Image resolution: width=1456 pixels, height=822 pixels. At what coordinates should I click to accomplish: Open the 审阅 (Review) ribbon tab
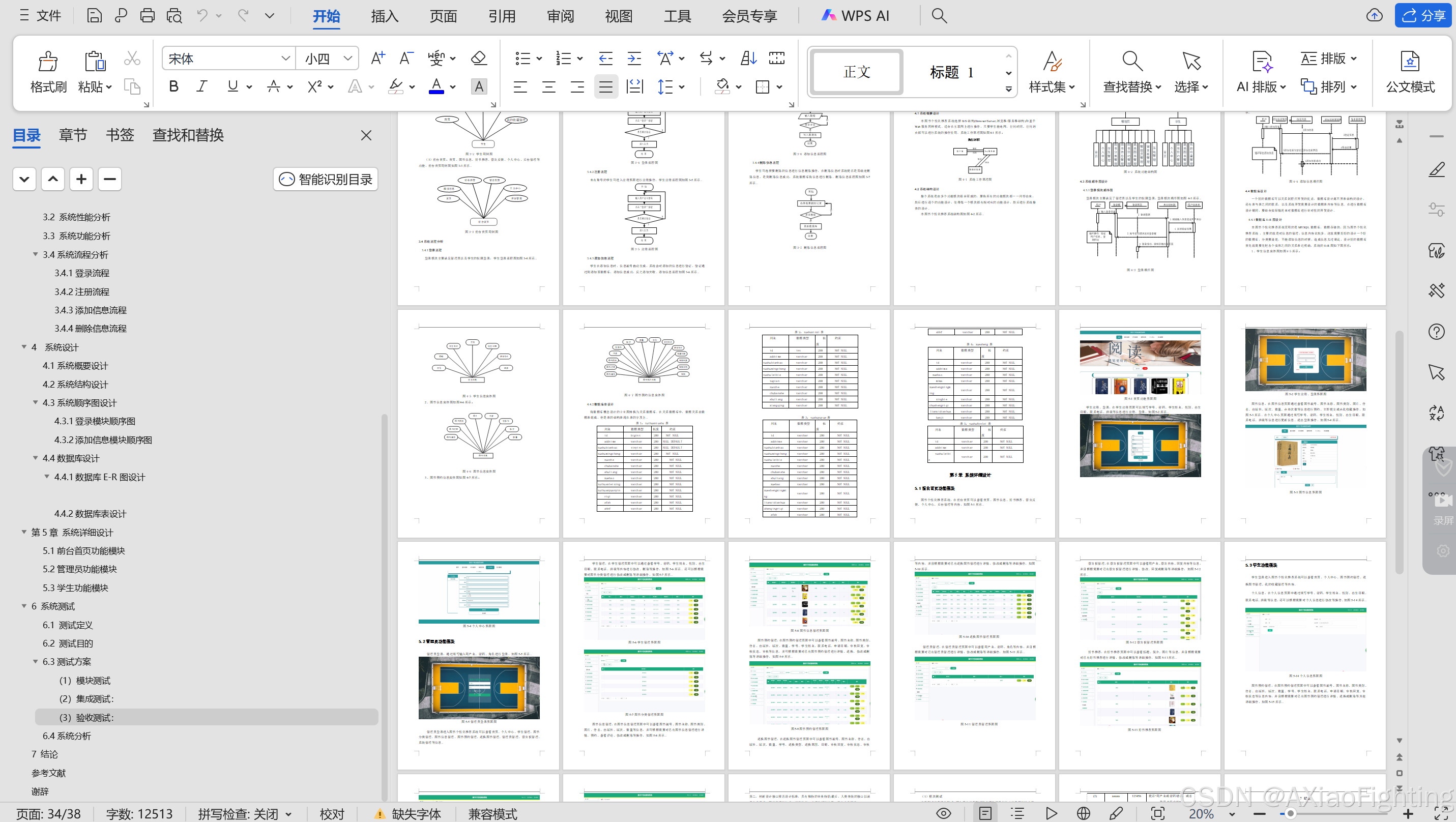(560, 16)
